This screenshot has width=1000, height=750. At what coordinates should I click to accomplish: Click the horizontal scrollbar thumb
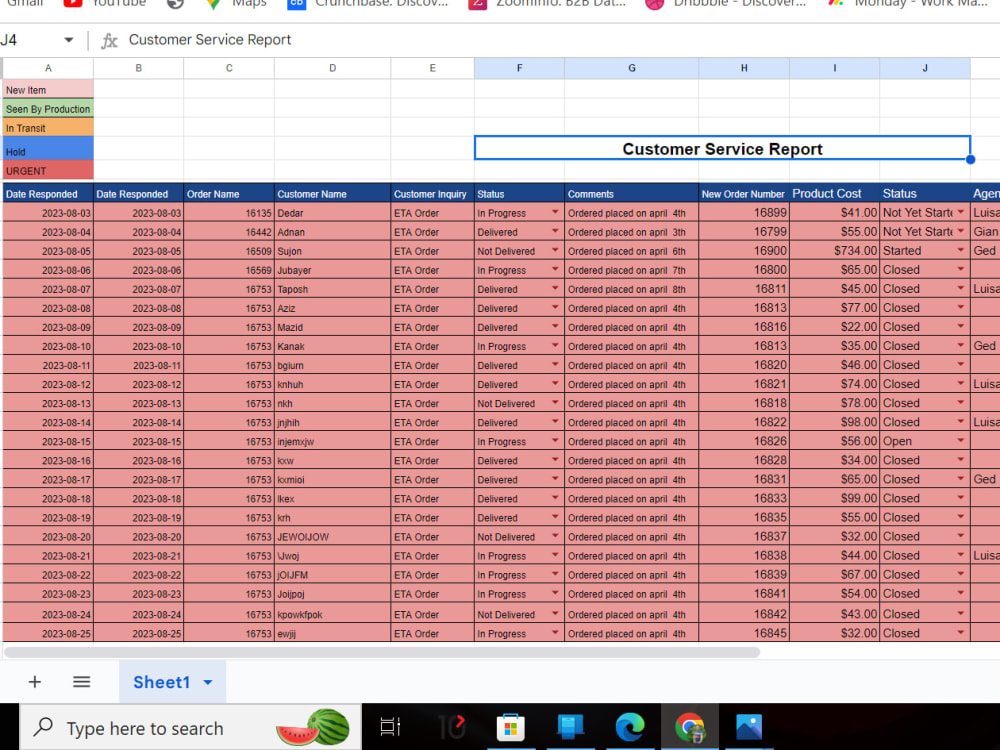(x=382, y=652)
